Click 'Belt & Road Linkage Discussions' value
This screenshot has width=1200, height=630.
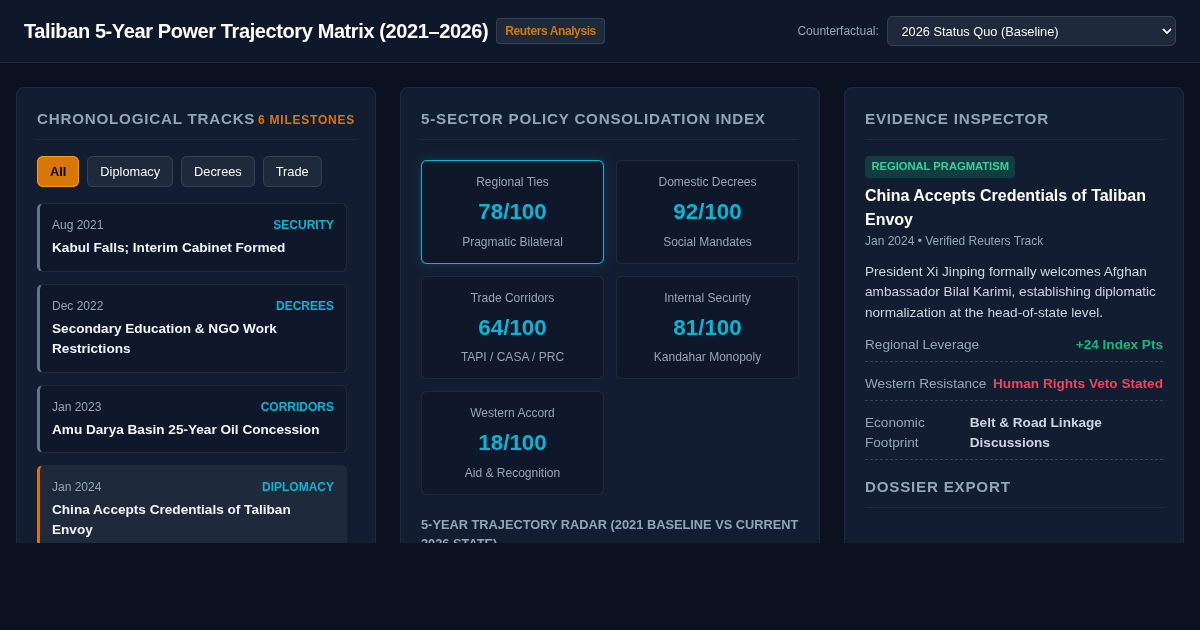coord(1036,432)
